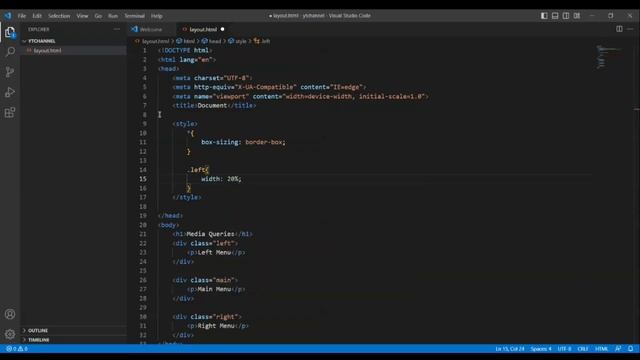Switch to the layout.html tab
The width and height of the screenshot is (640, 360).
coord(203,29)
